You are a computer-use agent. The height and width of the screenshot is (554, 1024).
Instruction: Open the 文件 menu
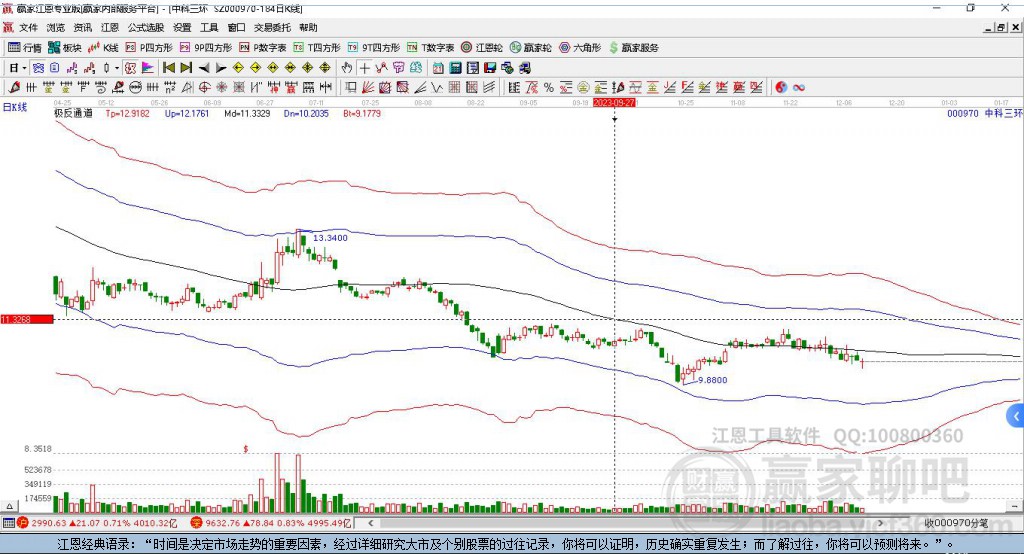(x=29, y=27)
